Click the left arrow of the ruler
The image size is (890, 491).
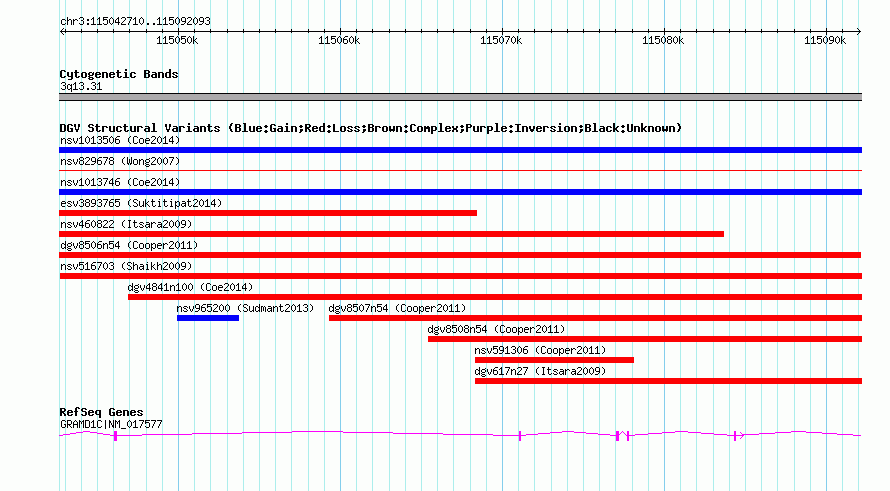click(63, 31)
